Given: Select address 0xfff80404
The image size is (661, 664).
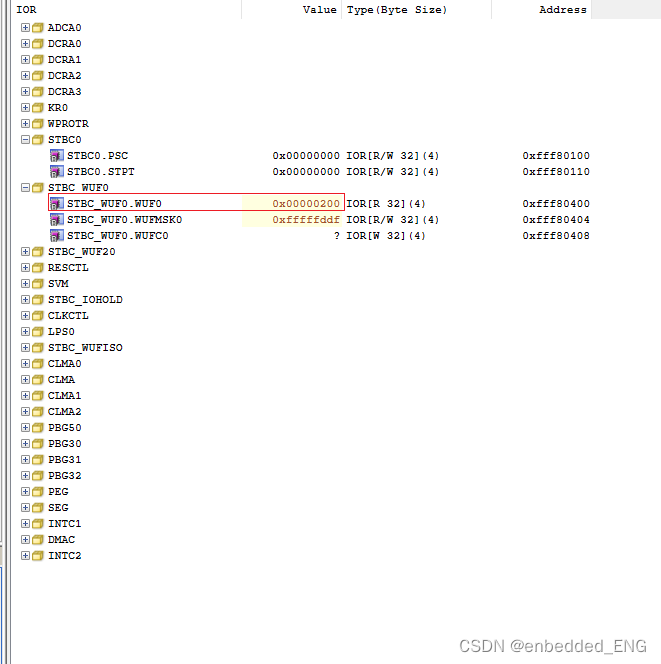Looking at the screenshot, I should point(556,220).
